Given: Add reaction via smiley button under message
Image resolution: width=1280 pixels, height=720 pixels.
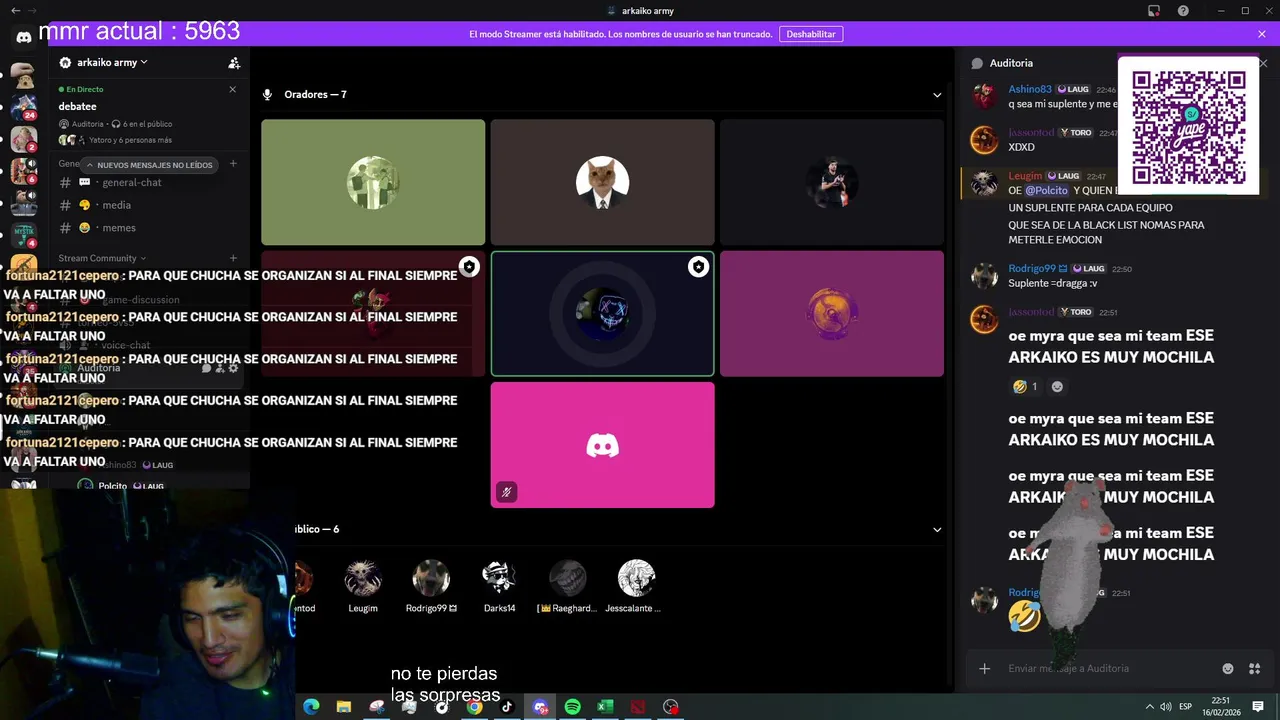Looking at the screenshot, I should [1057, 386].
